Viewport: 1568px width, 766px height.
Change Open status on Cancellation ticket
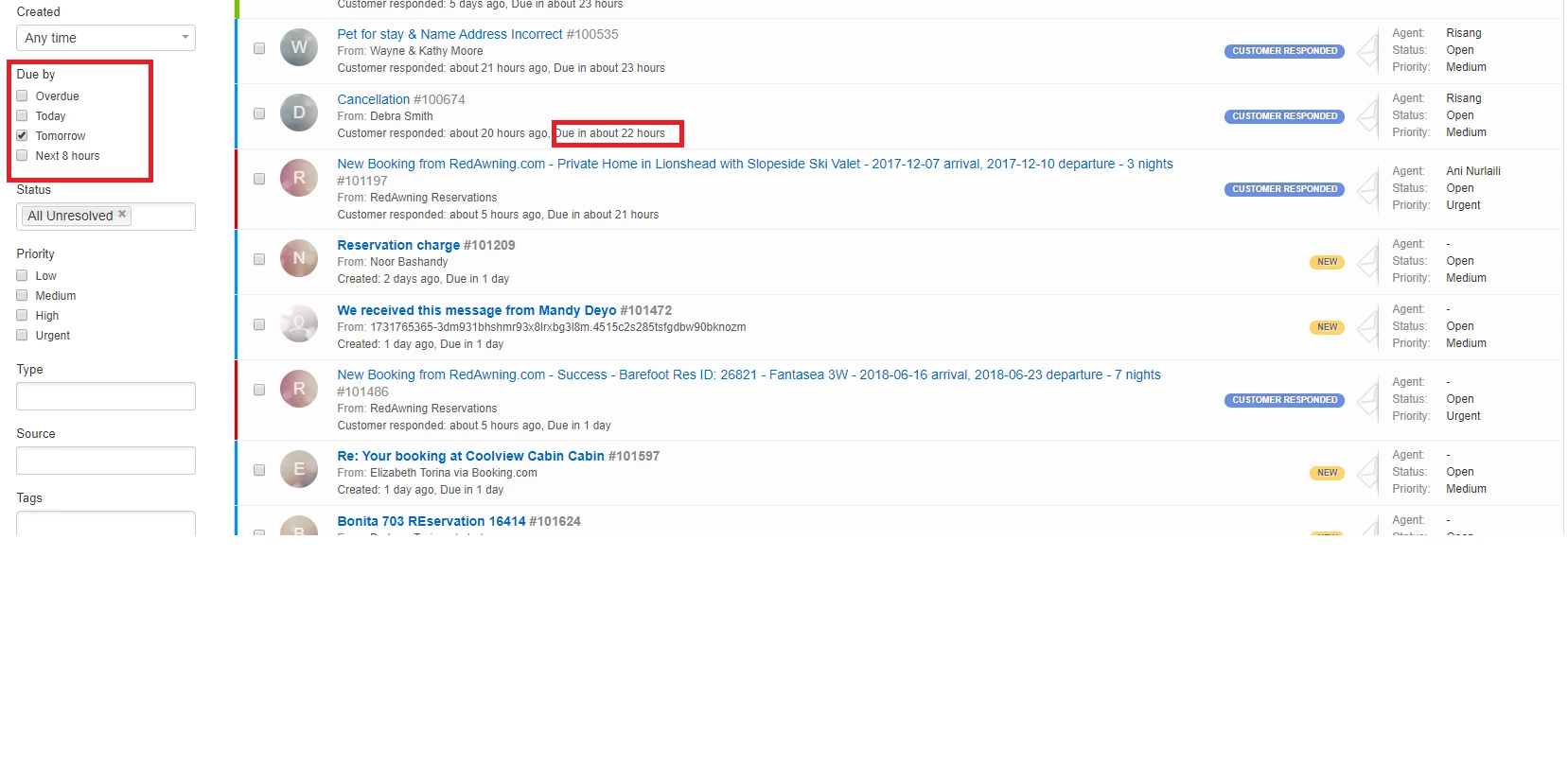pyautogui.click(x=1459, y=115)
